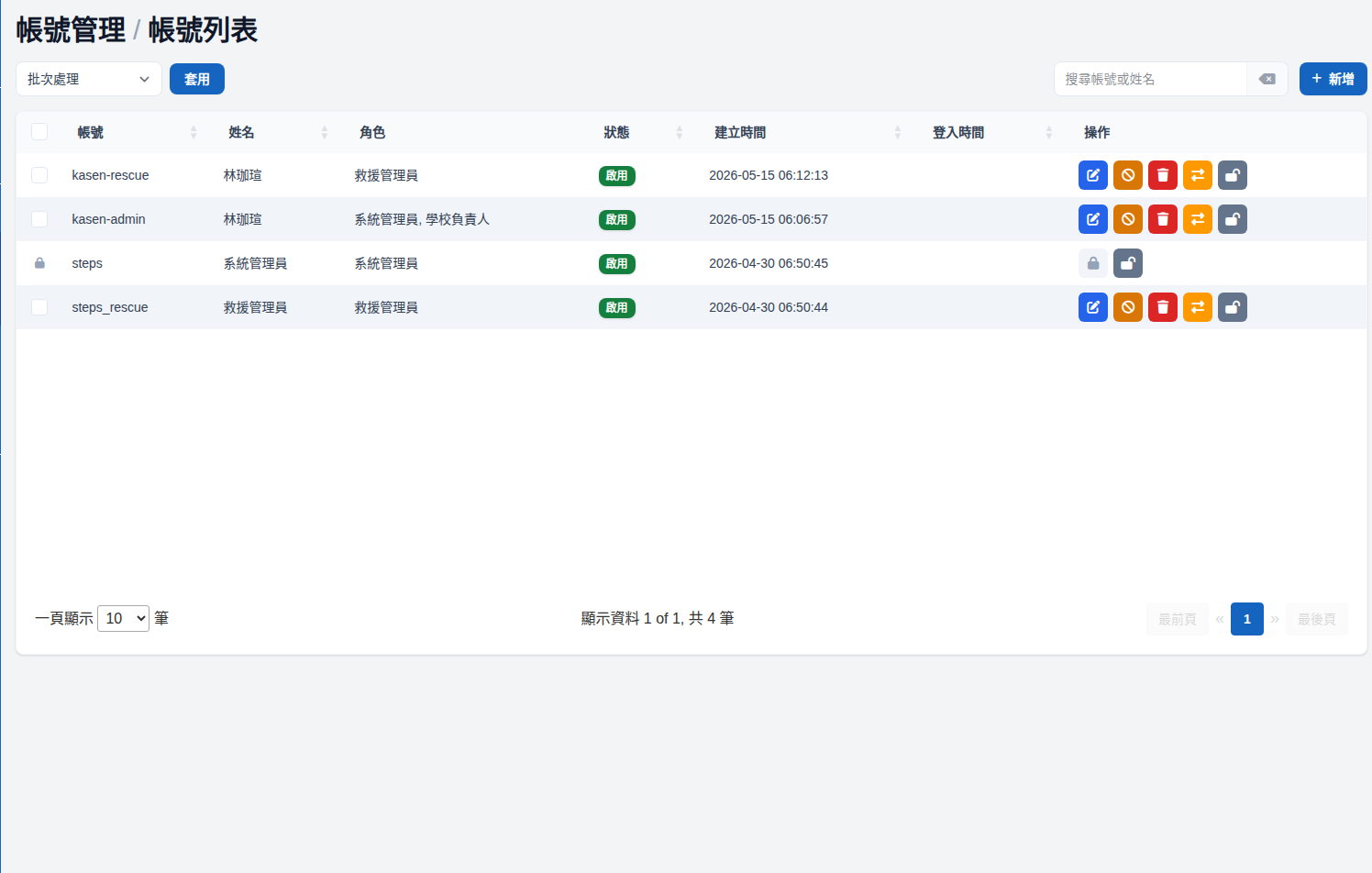Click the 角色 column header
The width and height of the screenshot is (1372, 873).
point(372,132)
